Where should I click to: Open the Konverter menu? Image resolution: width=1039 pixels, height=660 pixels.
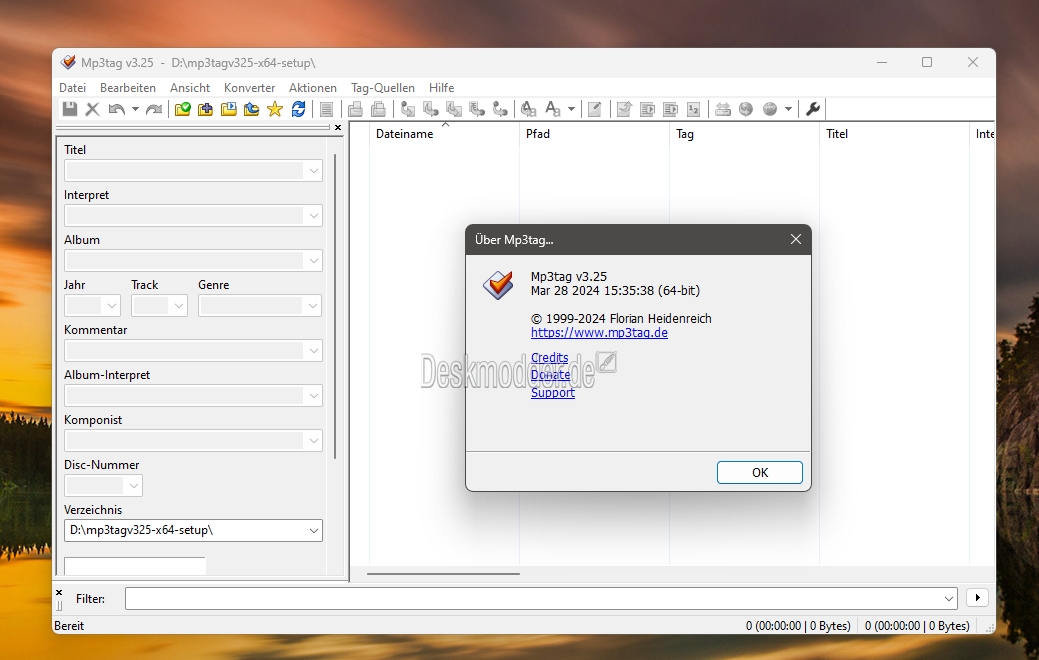[x=249, y=87]
